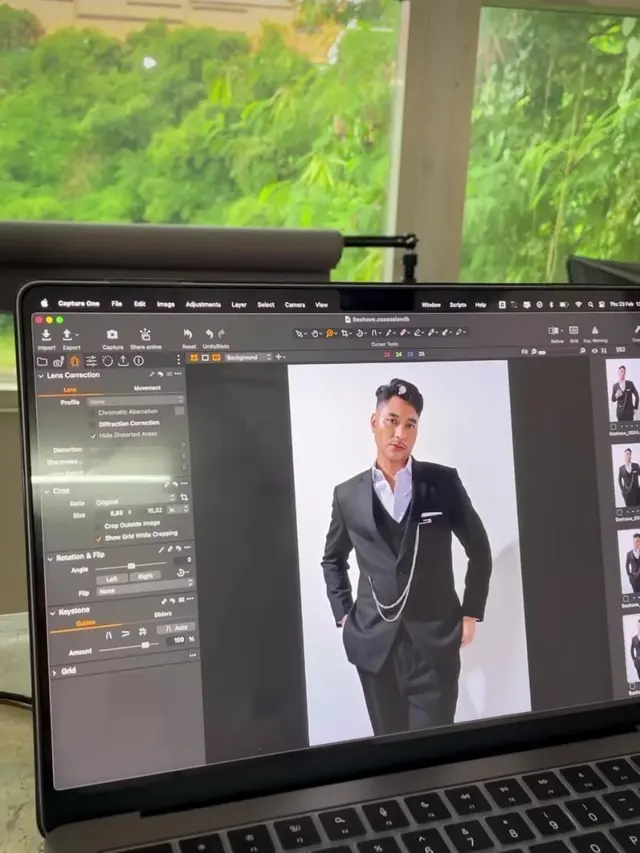The image size is (640, 853).
Task: Open the Adjustments menu
Action: coord(203,304)
